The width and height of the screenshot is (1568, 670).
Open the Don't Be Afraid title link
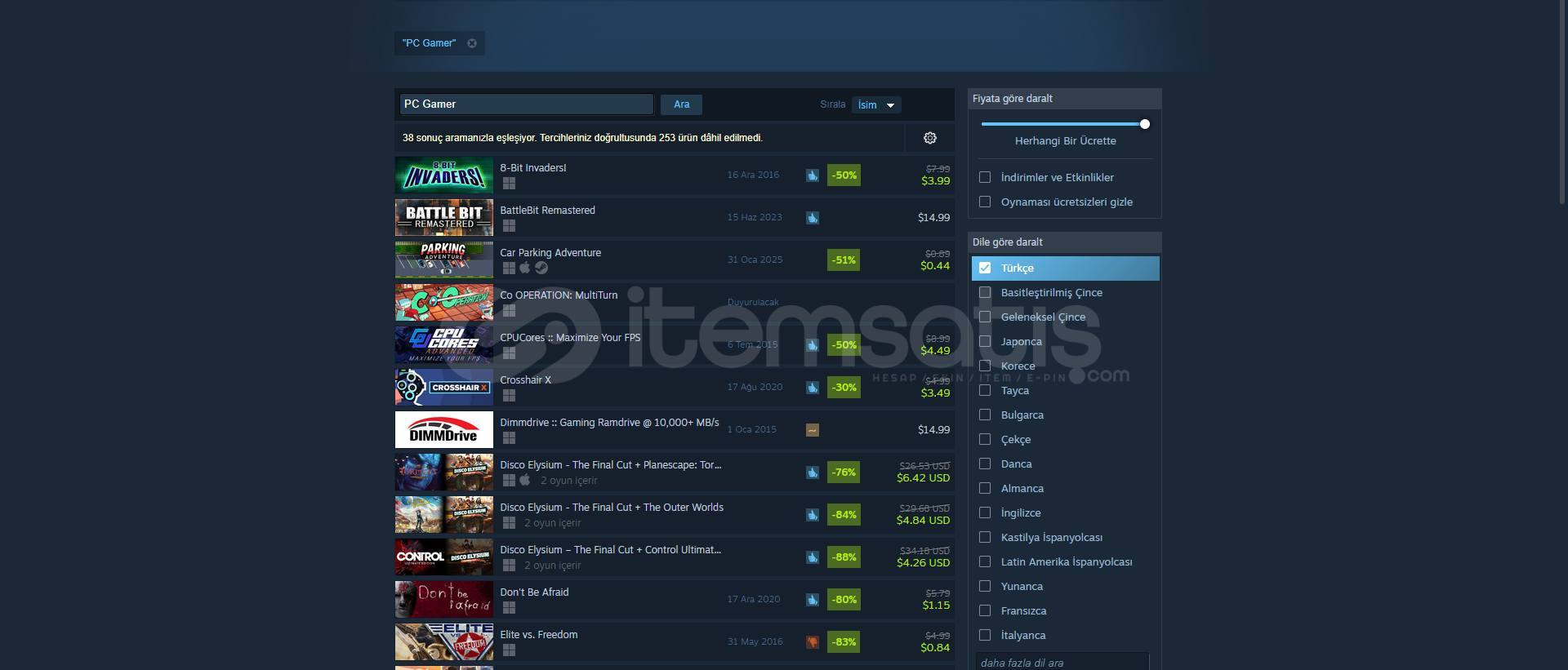coord(534,592)
